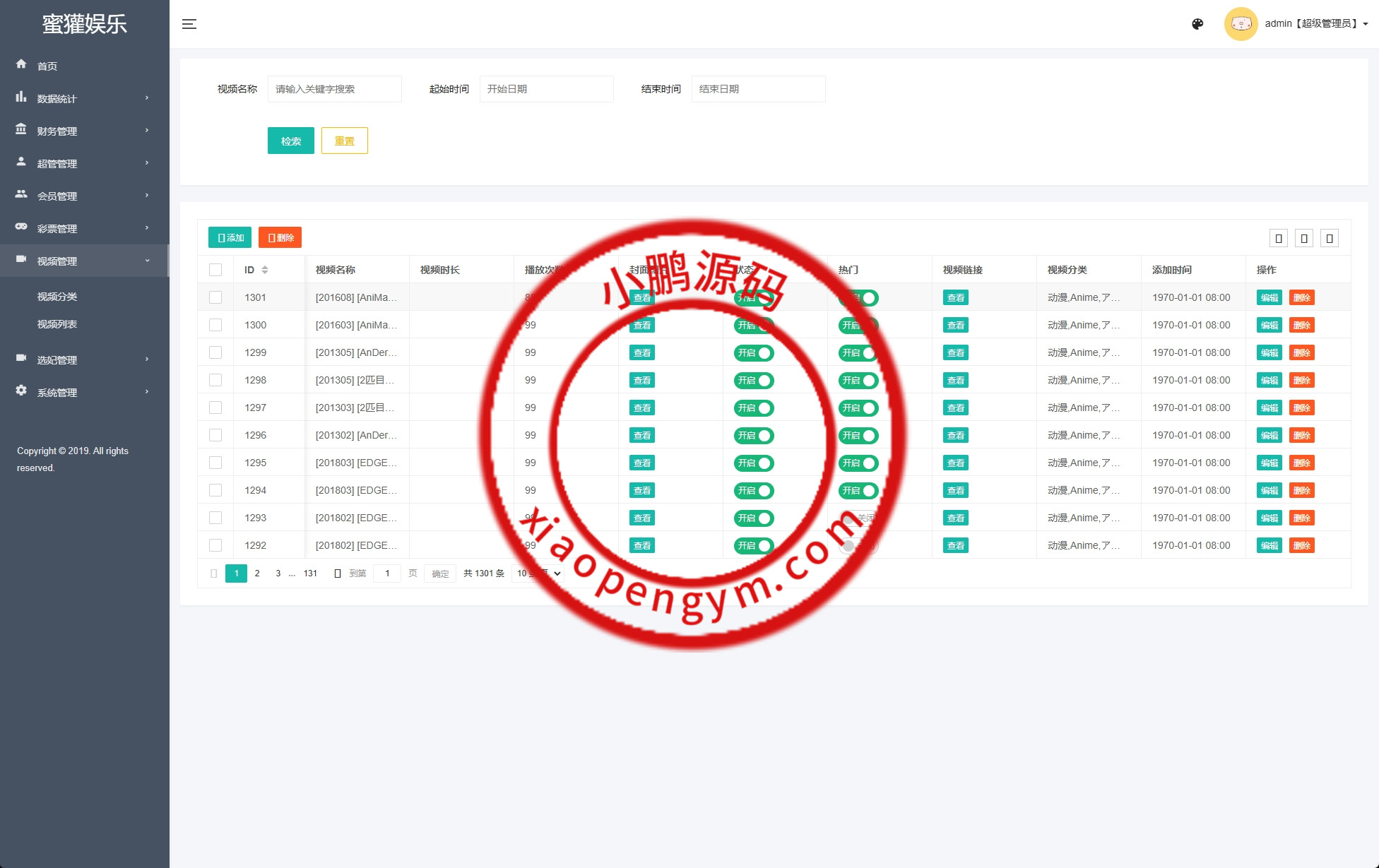Open 视频分类 submenu item
Screen dimensions: 1379x868
pyautogui.click(x=57, y=297)
